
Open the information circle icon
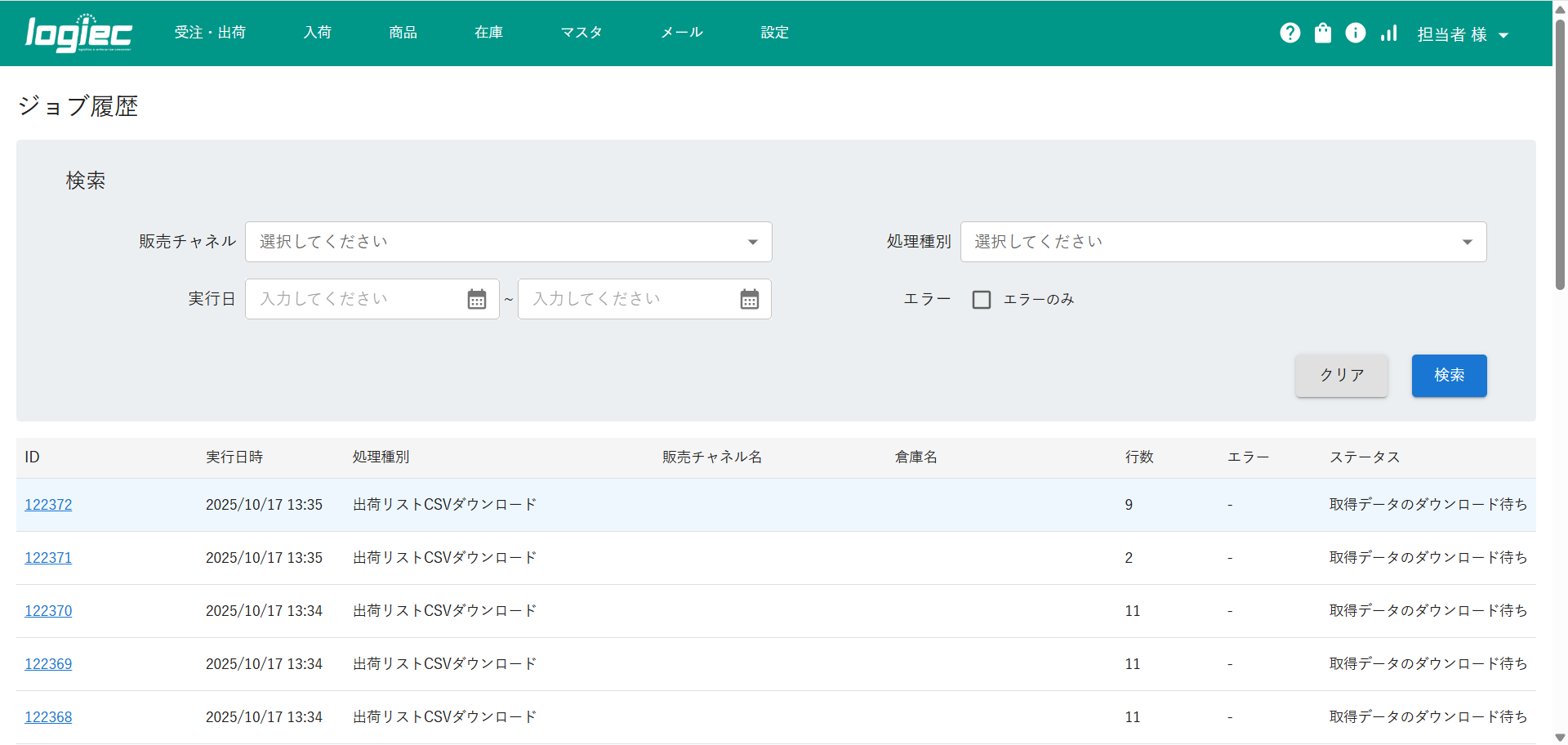(1355, 33)
